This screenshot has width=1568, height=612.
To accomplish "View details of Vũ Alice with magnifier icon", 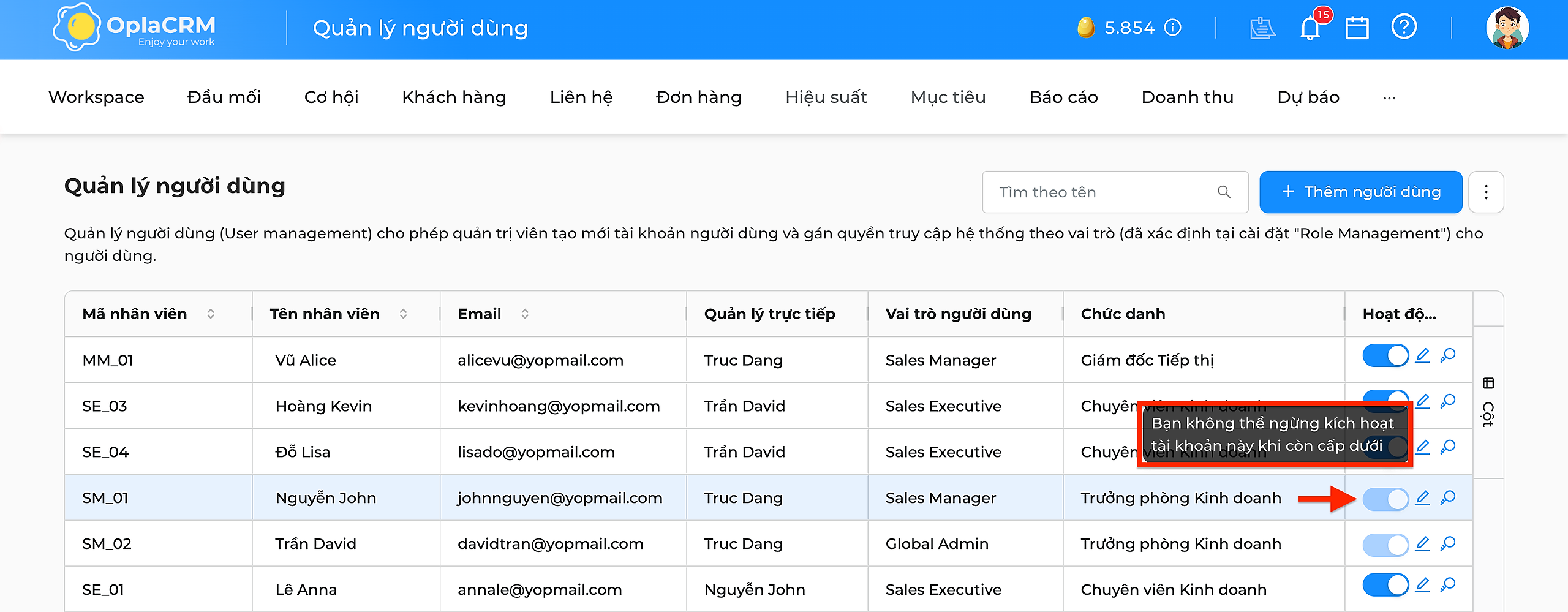I will (1448, 356).
